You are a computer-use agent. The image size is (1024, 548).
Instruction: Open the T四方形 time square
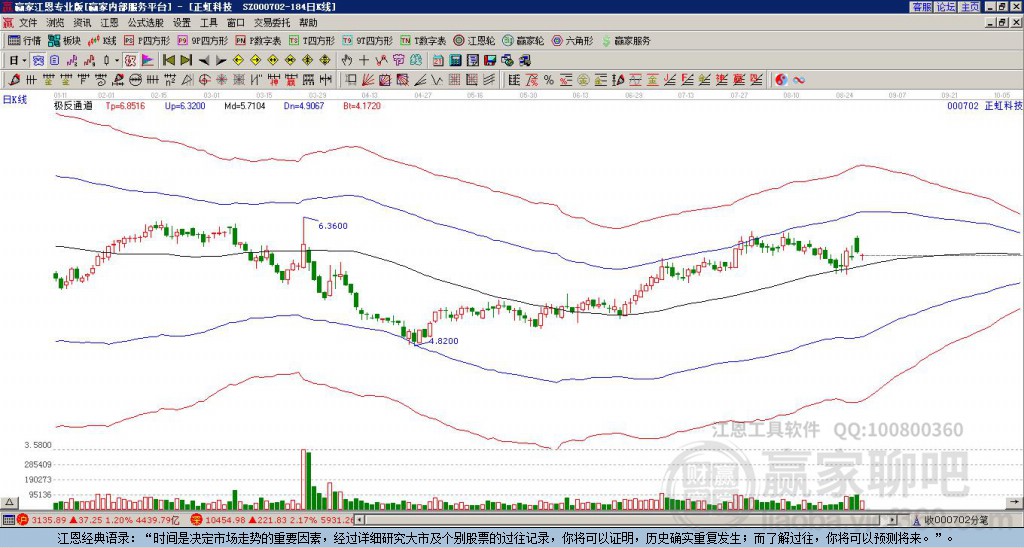click(x=312, y=40)
